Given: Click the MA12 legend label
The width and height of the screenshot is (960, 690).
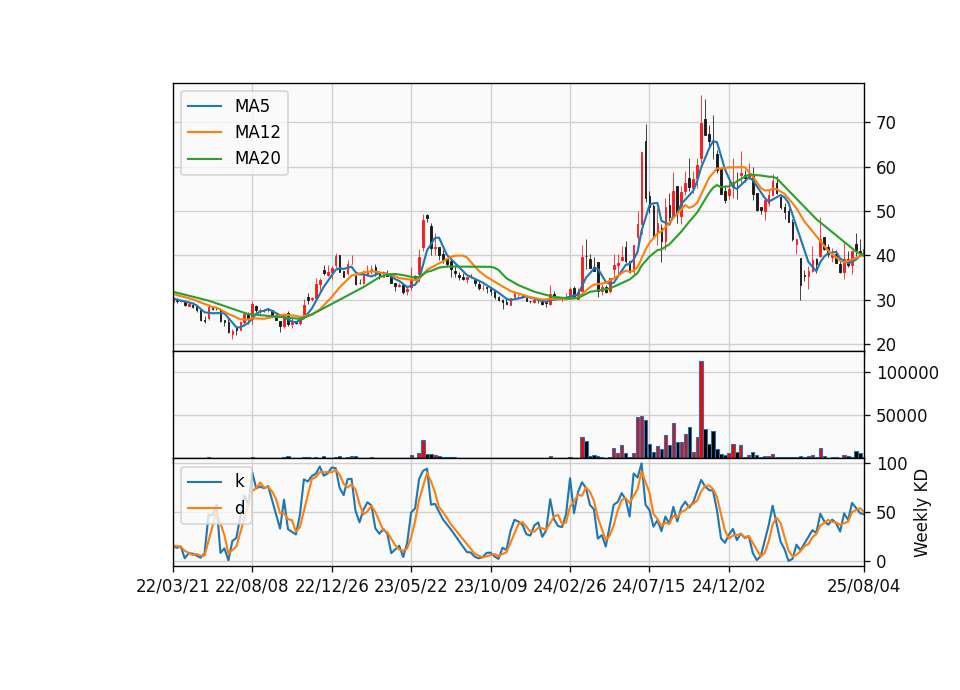Looking at the screenshot, I should pos(257,132).
